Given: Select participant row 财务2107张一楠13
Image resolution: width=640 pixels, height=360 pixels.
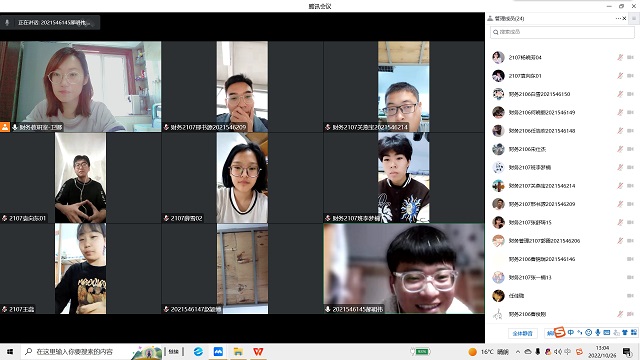Looking at the screenshot, I should coord(562,278).
